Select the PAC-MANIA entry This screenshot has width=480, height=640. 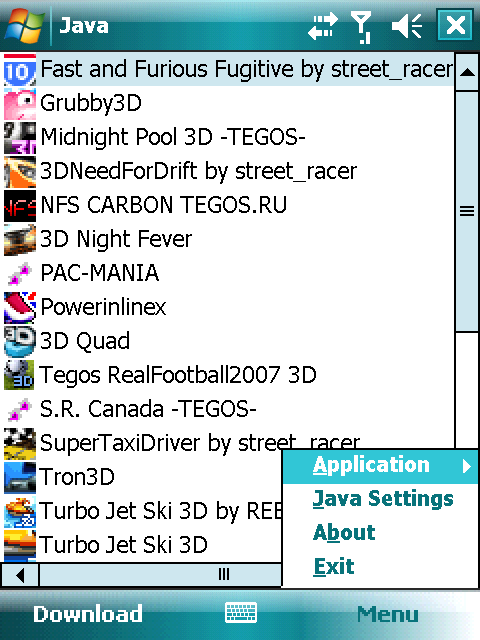pos(100,273)
